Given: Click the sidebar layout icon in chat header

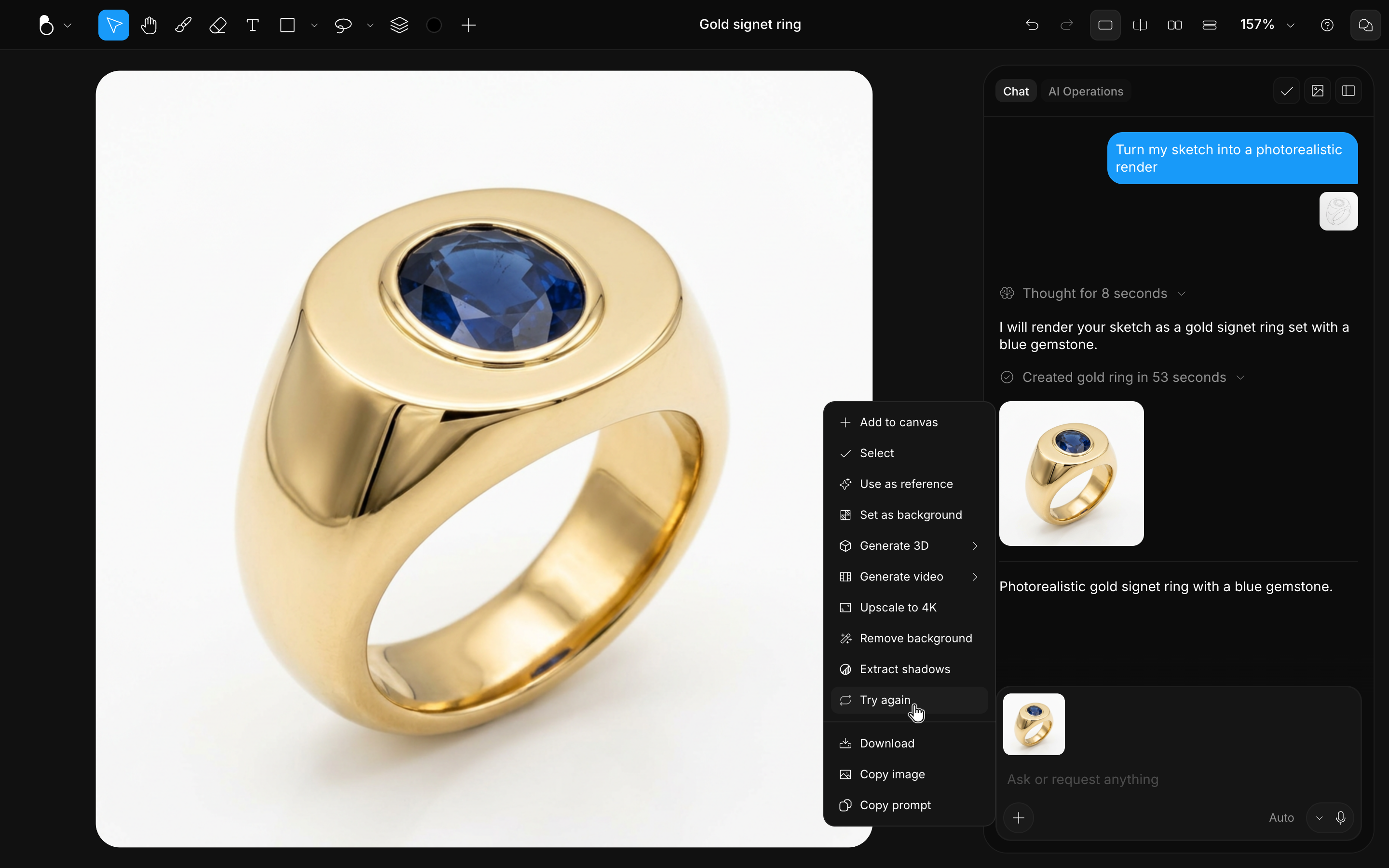Looking at the screenshot, I should tap(1348, 91).
